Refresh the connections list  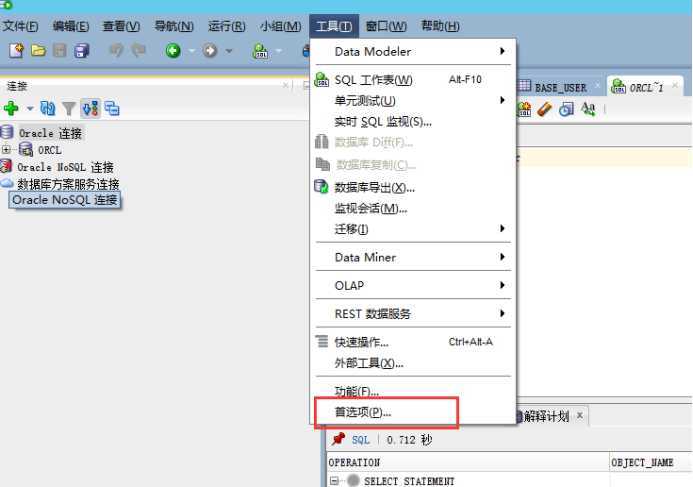coord(48,108)
